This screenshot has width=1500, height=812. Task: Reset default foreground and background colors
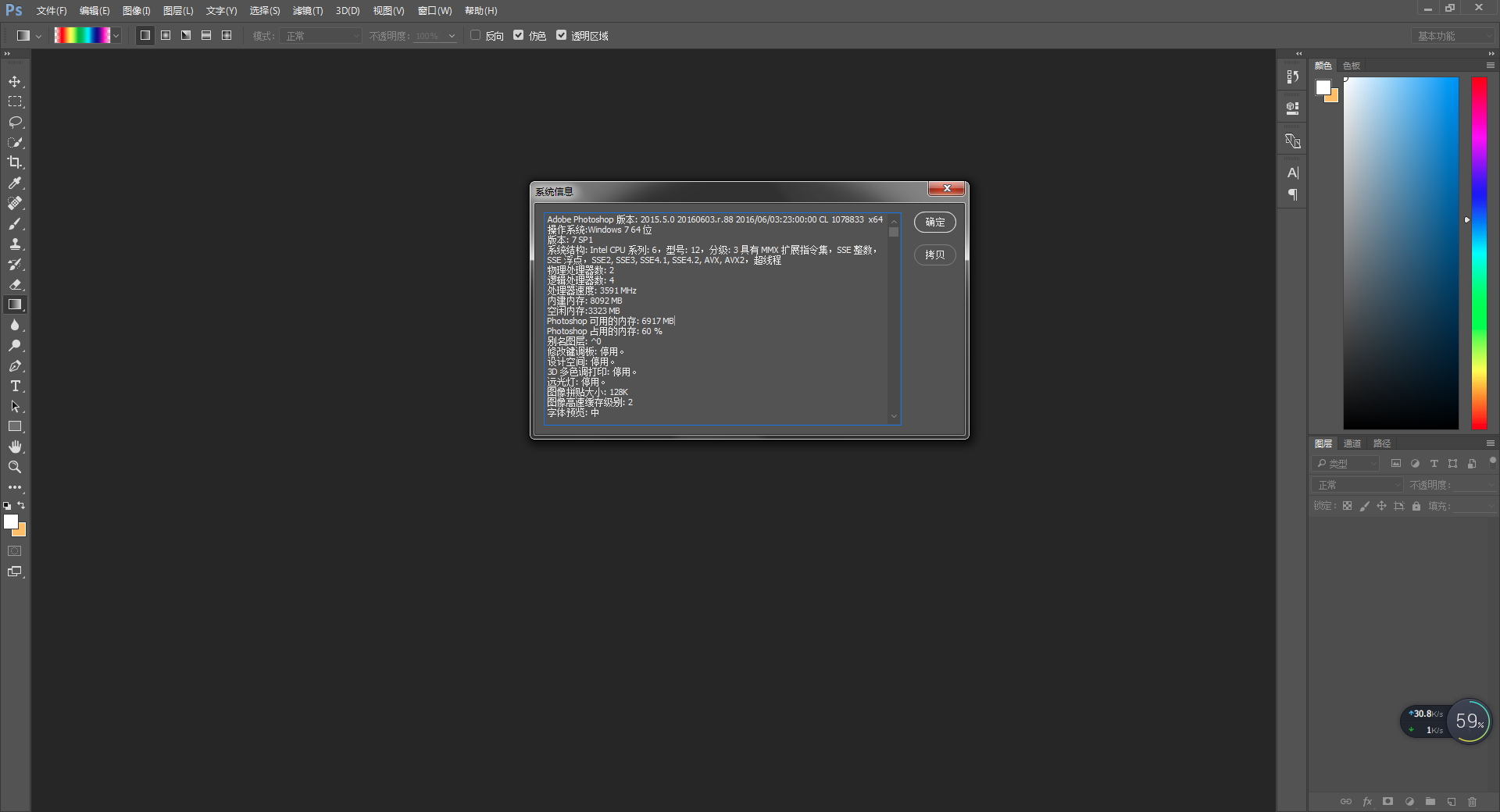tap(7, 506)
